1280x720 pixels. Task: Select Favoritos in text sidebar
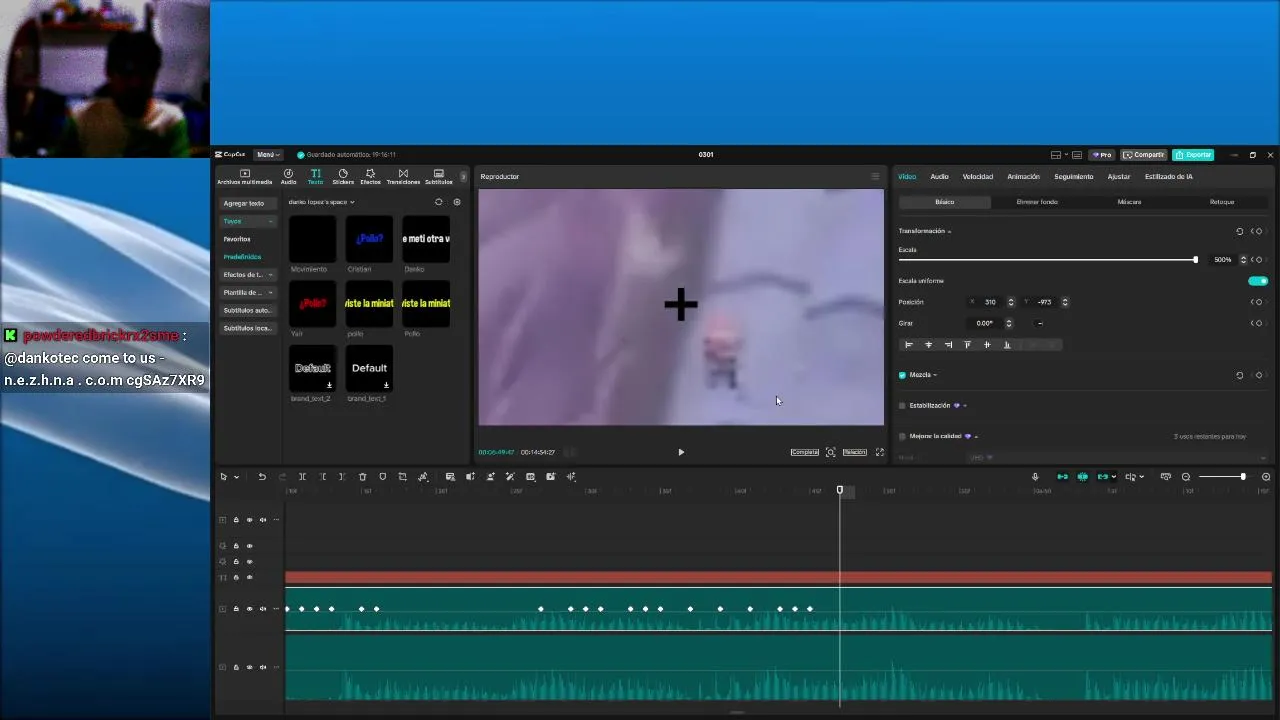[237, 239]
